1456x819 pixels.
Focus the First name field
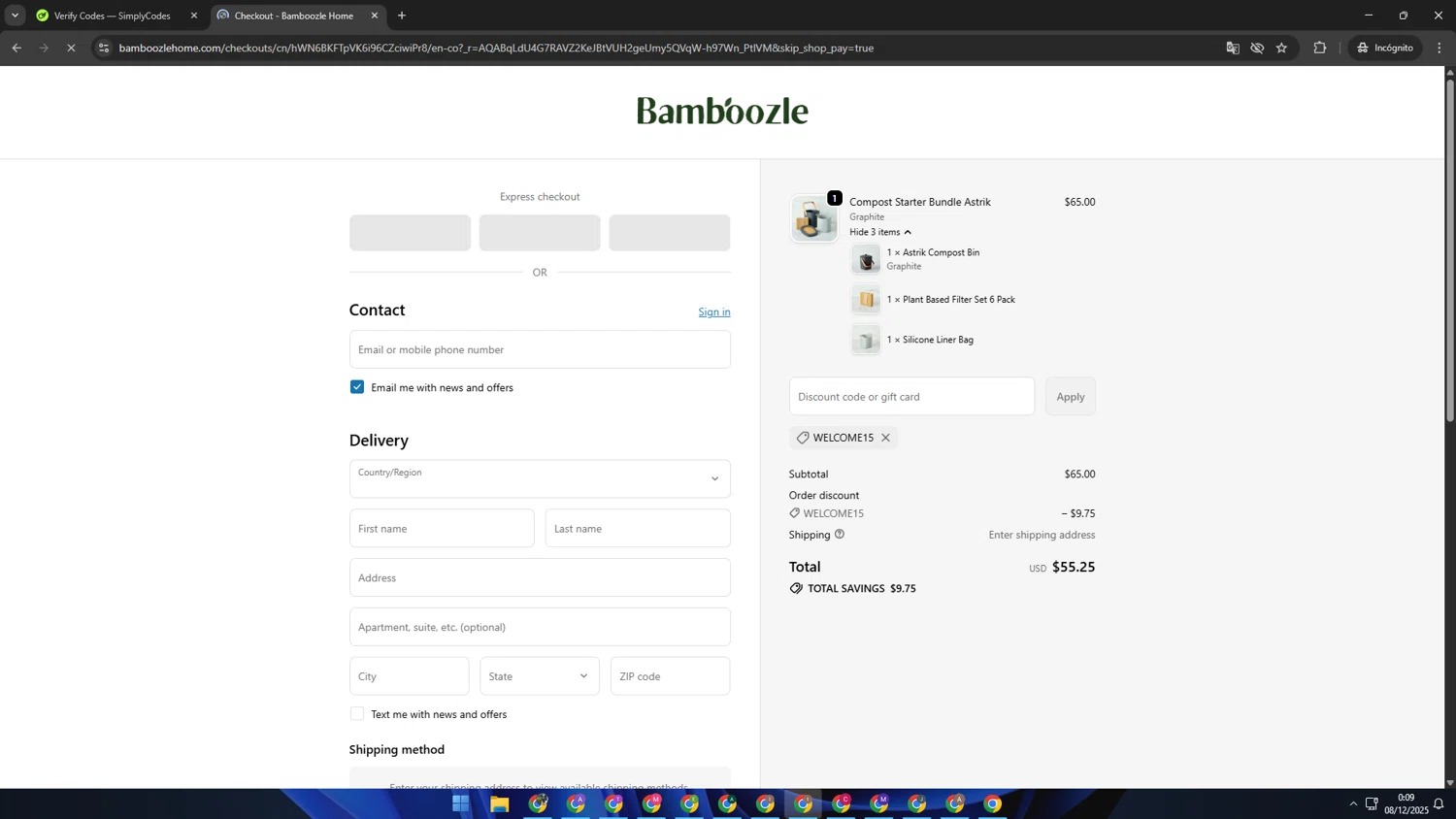click(442, 529)
